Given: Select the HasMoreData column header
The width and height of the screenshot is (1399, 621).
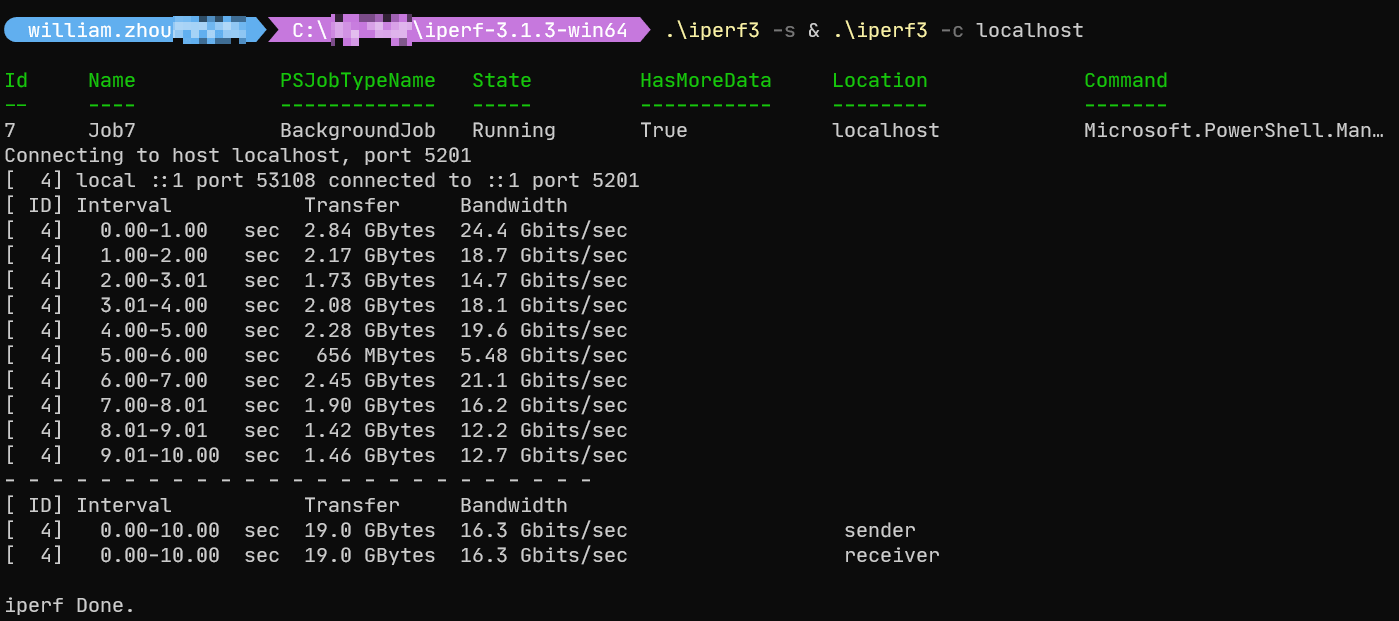Looking at the screenshot, I should click(x=705, y=80).
